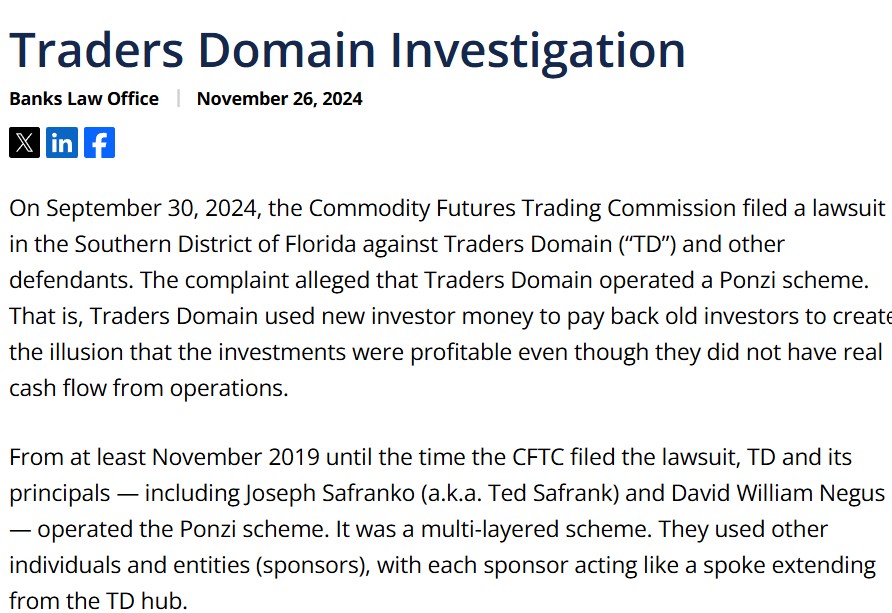Share the article on LinkedIn
This screenshot has width=892, height=613.
pyautogui.click(x=62, y=143)
